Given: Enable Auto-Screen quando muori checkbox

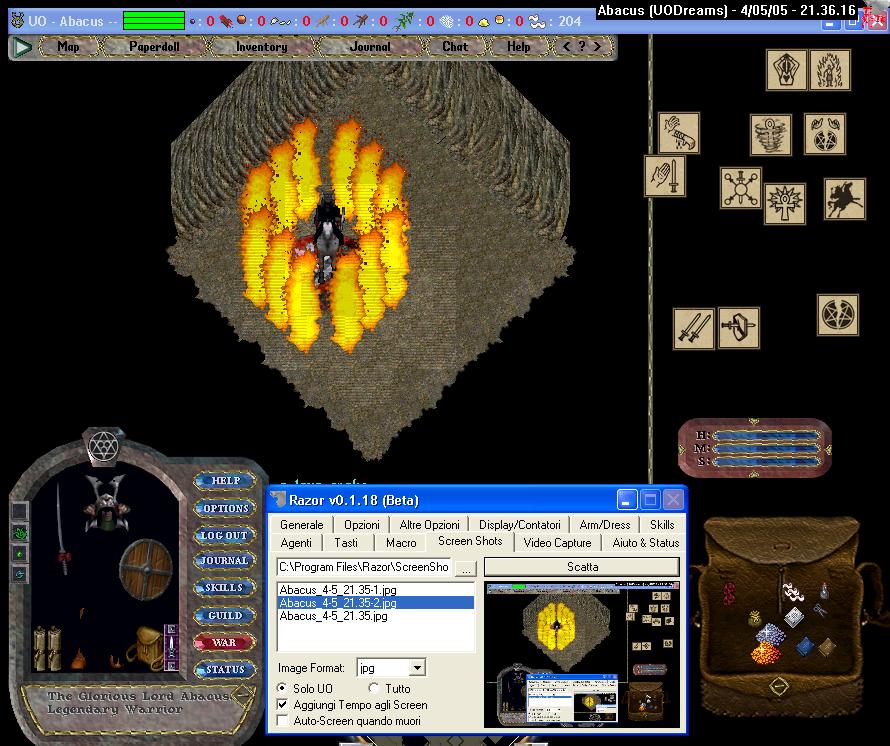Looking at the screenshot, I should (x=282, y=720).
